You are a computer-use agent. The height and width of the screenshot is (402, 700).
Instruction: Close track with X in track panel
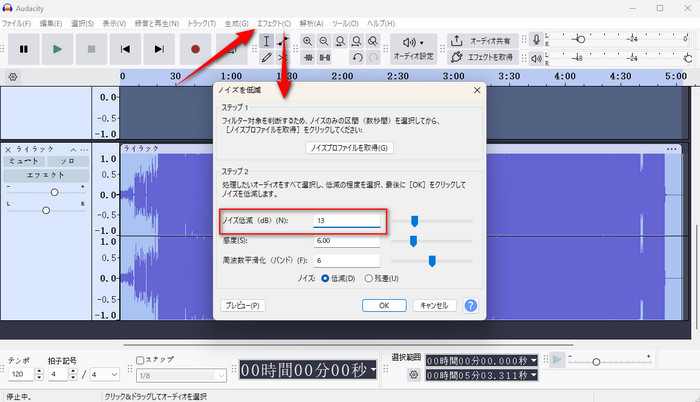coord(8,149)
